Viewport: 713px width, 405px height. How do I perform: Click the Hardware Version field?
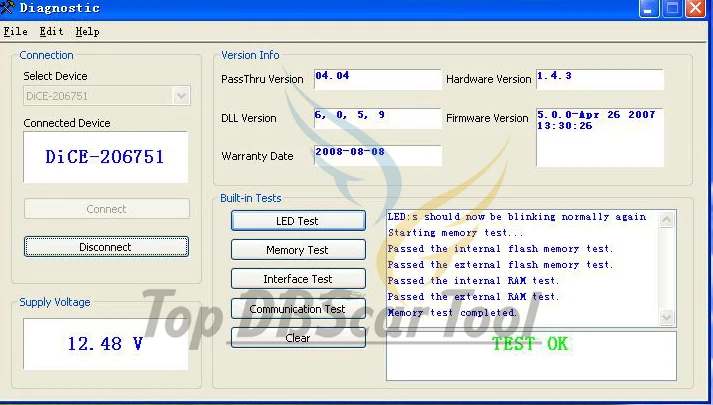(x=600, y=79)
